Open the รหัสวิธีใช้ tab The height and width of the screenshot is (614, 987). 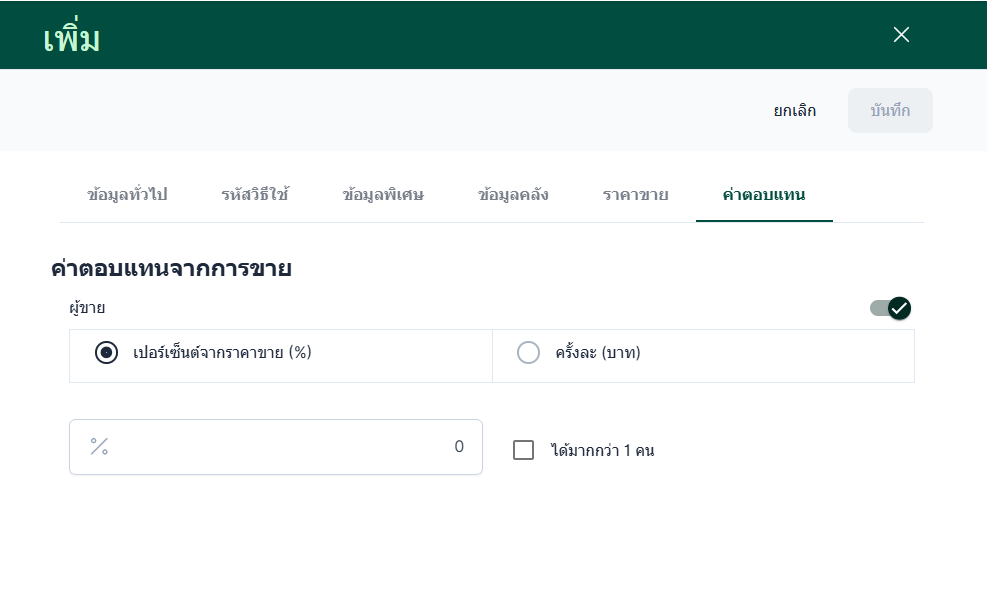(255, 195)
